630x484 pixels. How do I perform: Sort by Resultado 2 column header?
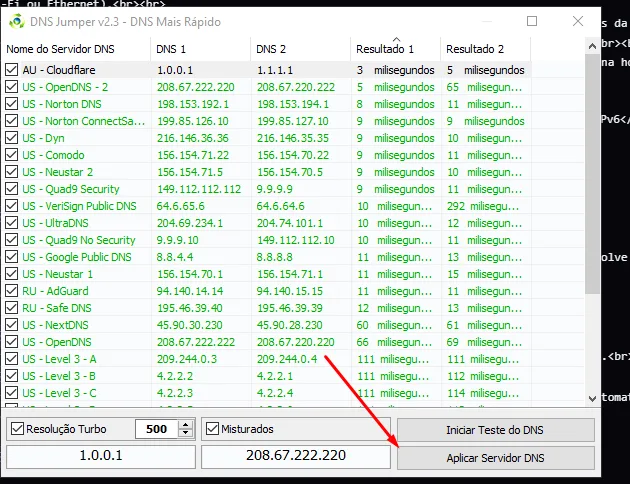click(485, 49)
